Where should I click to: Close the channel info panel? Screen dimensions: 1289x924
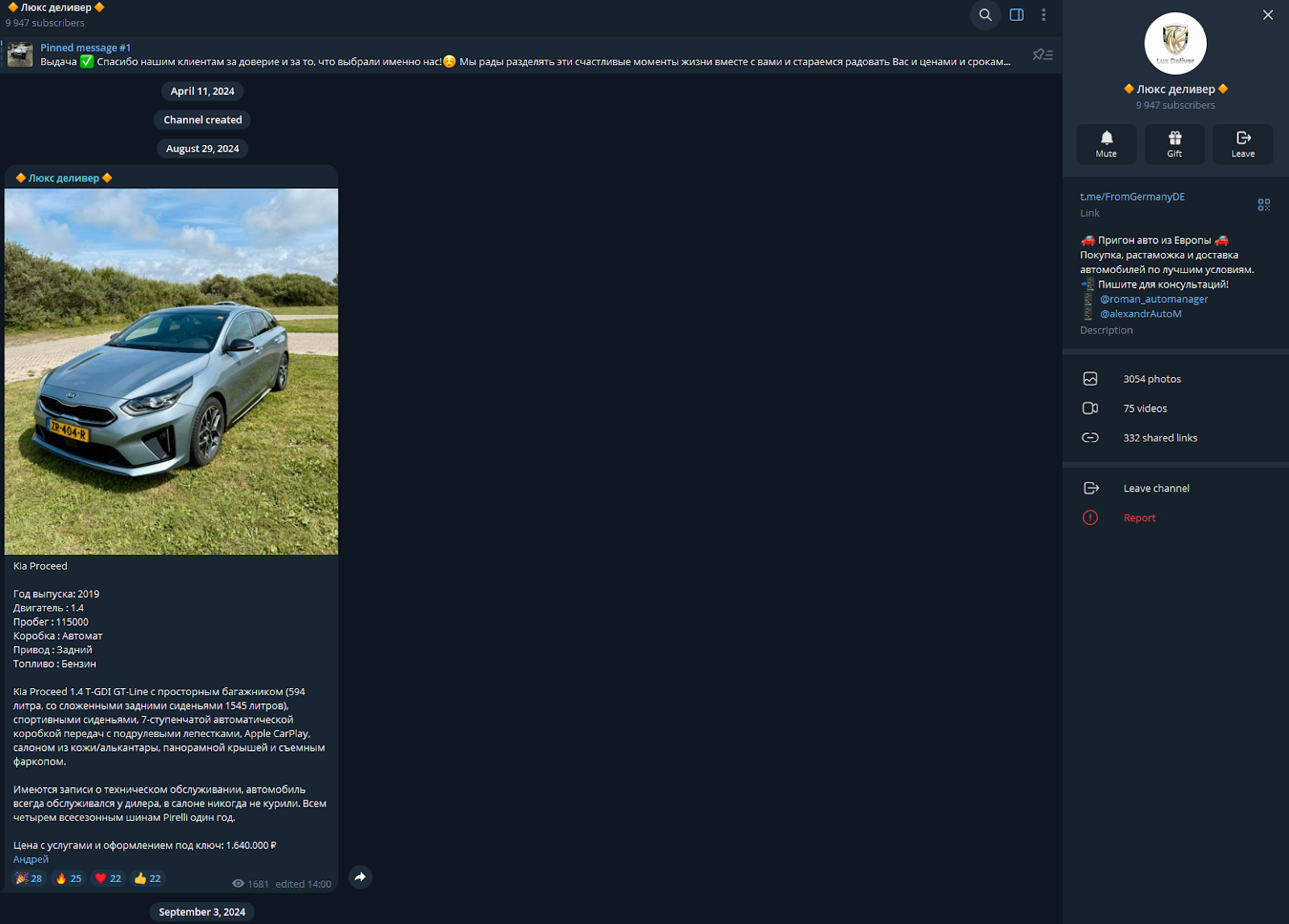1267,15
